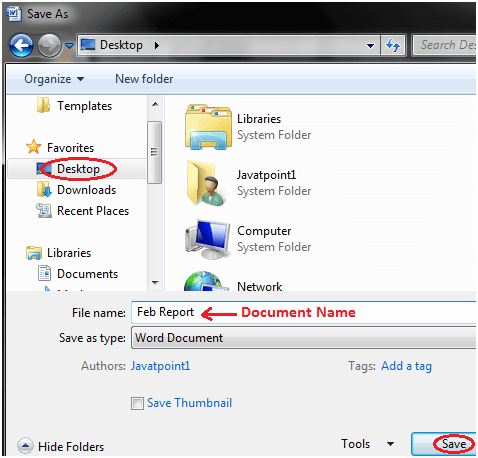This screenshot has width=478, height=458.
Task: Click the refresh icon beside address bar
Action: (x=393, y=45)
